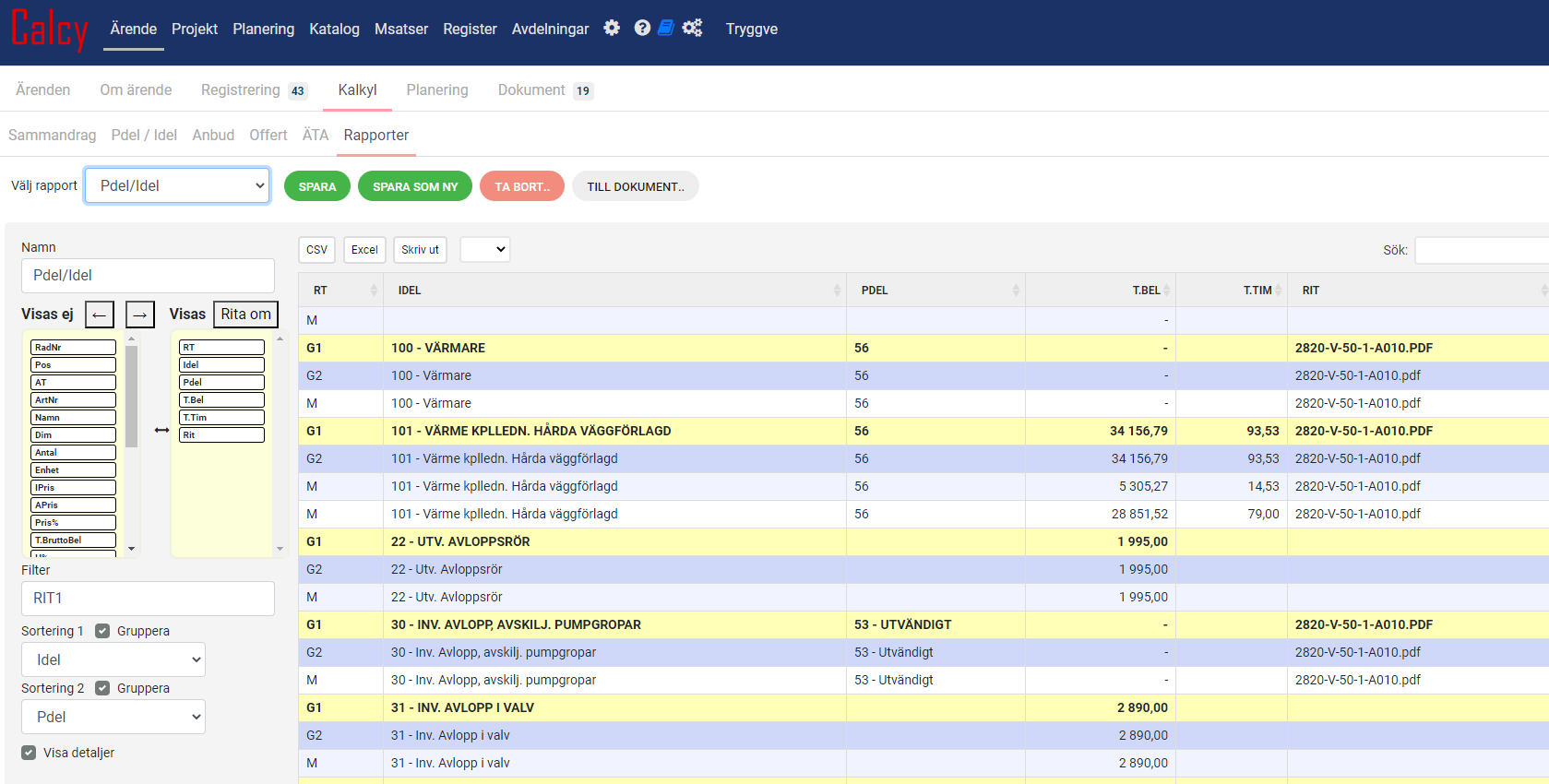This screenshot has width=1549, height=784.
Task: Toggle Gruppera checkbox for Sortering 1
Action: click(102, 631)
